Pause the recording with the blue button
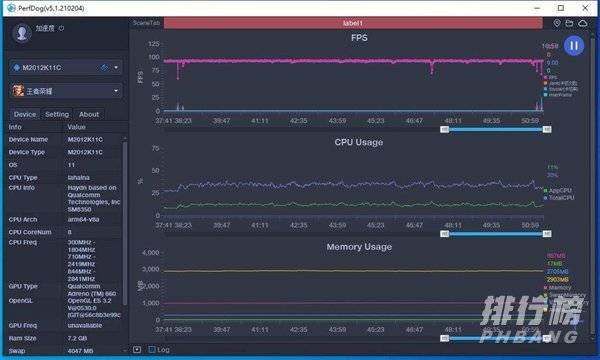 point(574,46)
